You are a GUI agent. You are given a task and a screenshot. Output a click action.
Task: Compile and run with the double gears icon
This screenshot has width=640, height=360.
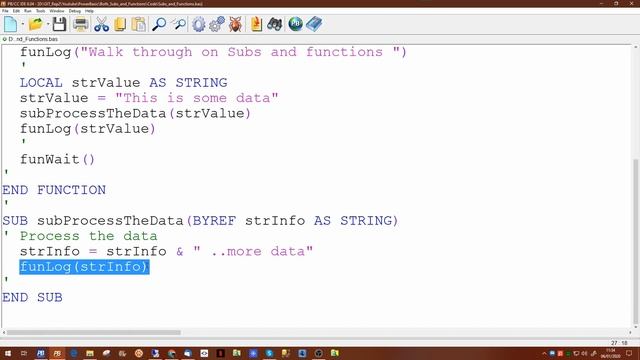click(217, 24)
